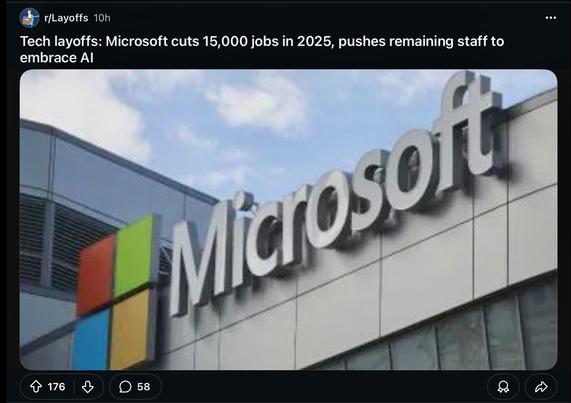The width and height of the screenshot is (571, 403).
Task: Upvote the Microsoft layoffs post
Action: click(x=36, y=386)
